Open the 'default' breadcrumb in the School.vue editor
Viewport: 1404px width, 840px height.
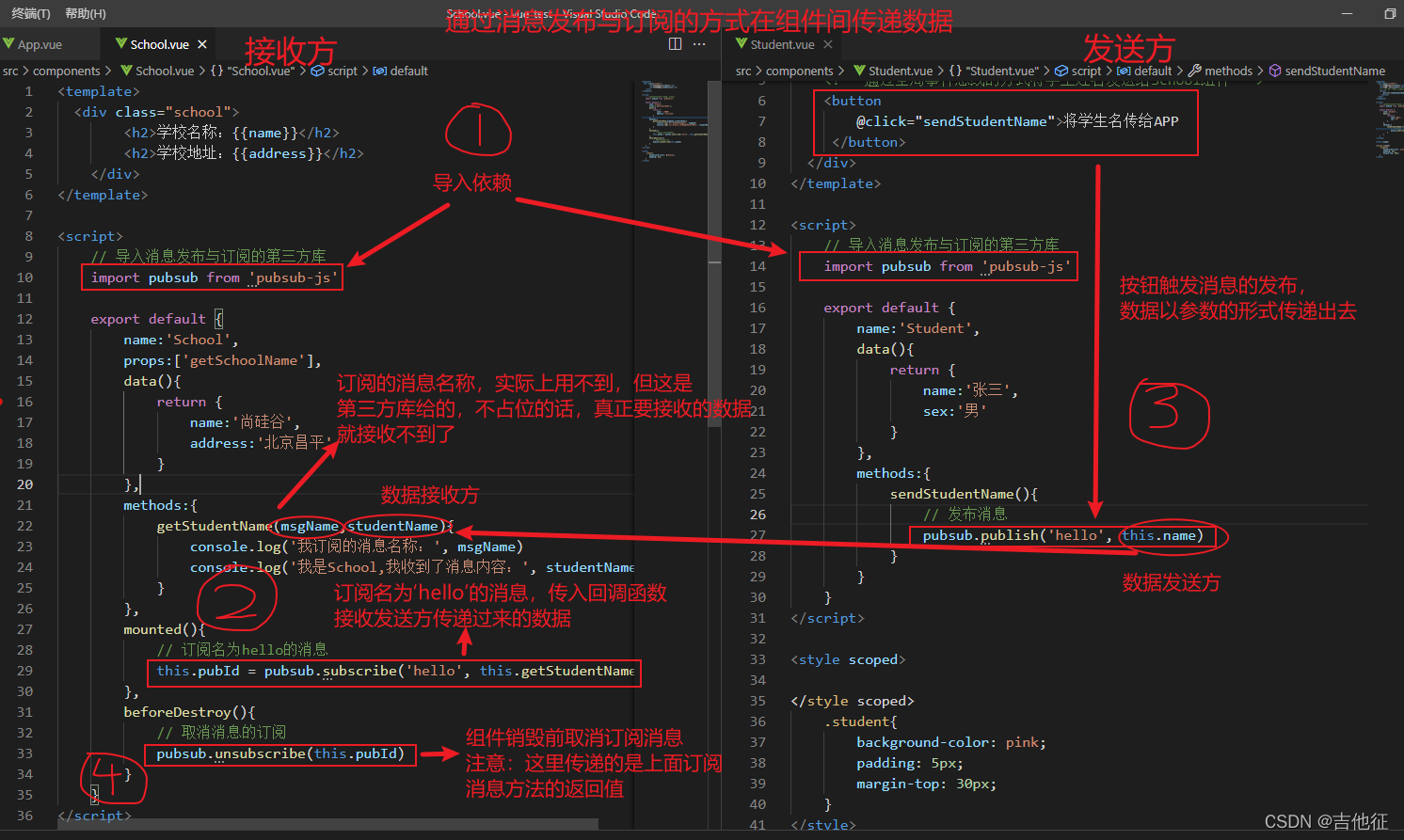[408, 71]
